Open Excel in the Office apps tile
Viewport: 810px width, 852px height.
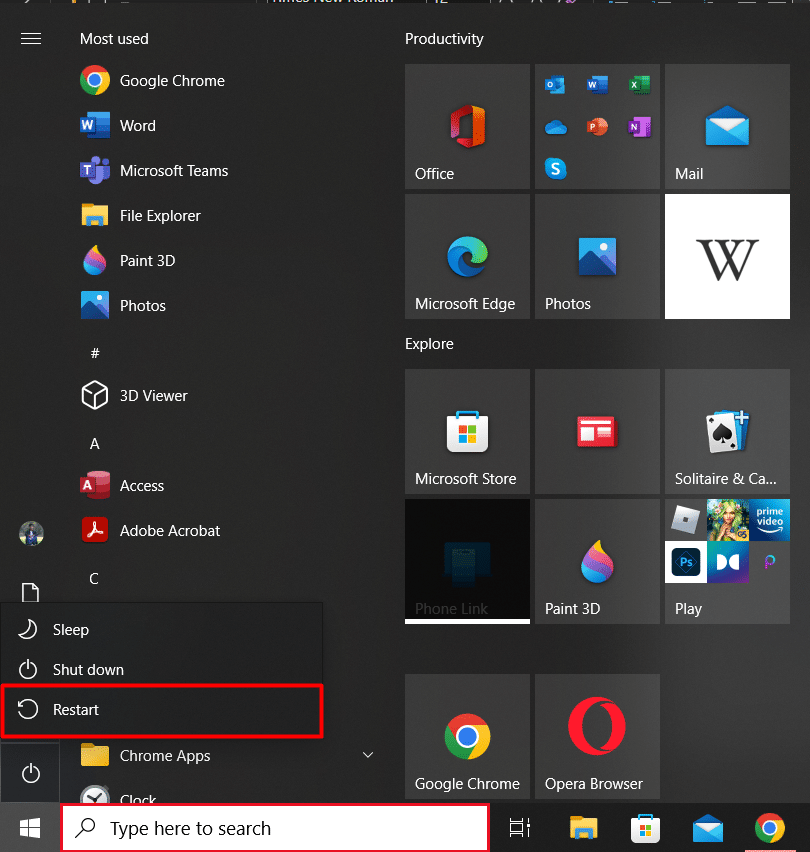tap(639, 85)
